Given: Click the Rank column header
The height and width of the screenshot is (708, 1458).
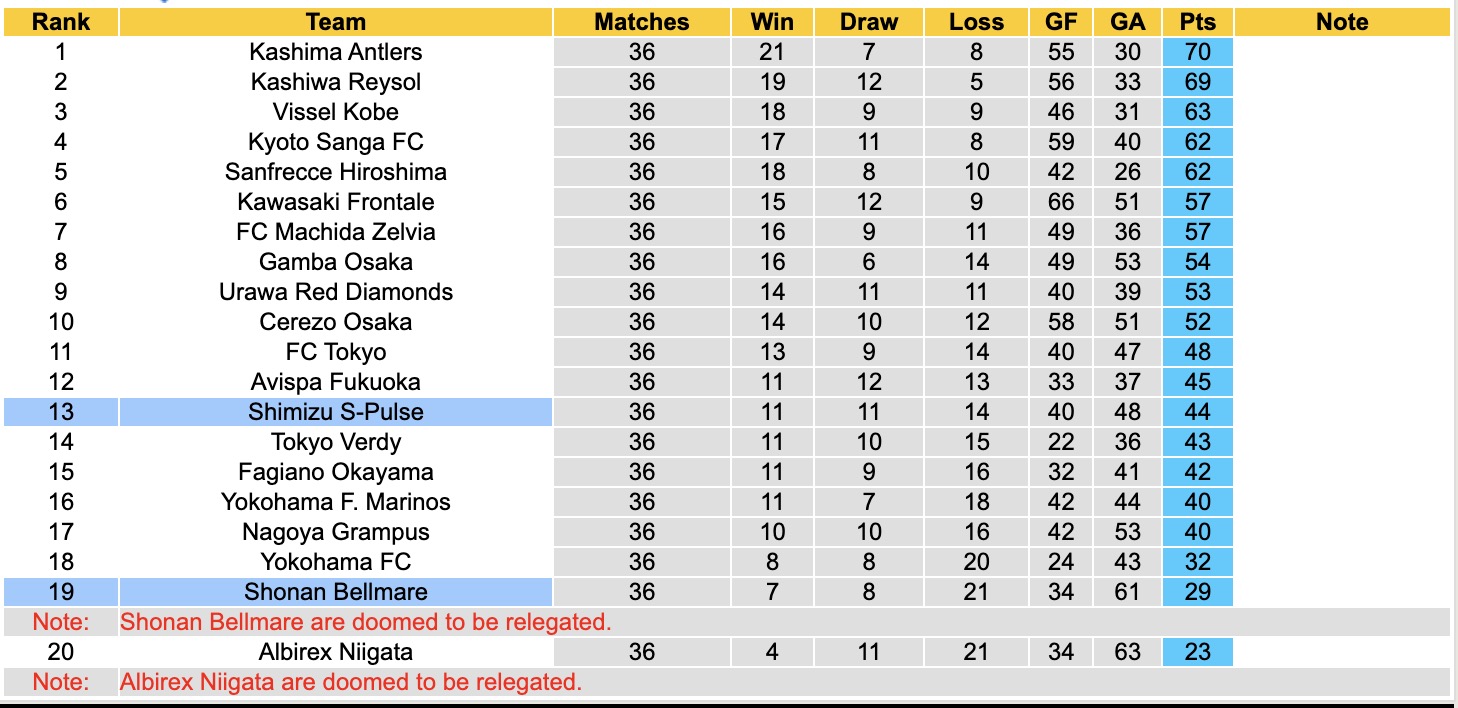Looking at the screenshot, I should (60, 22).
